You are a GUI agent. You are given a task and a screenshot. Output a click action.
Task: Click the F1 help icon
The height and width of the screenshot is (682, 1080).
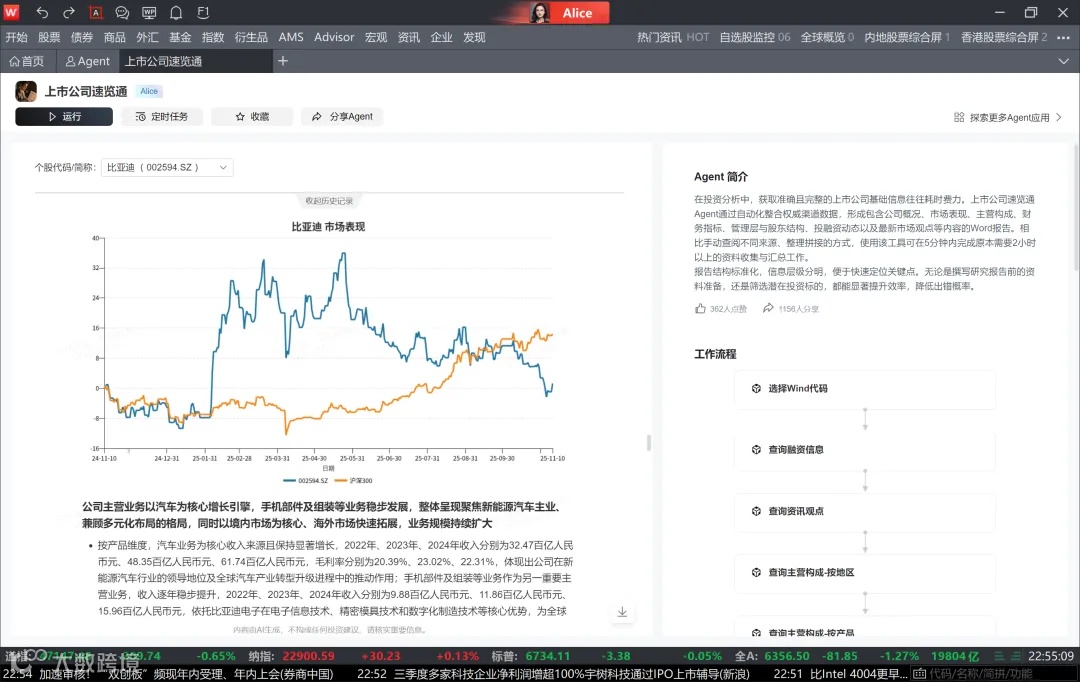click(203, 12)
